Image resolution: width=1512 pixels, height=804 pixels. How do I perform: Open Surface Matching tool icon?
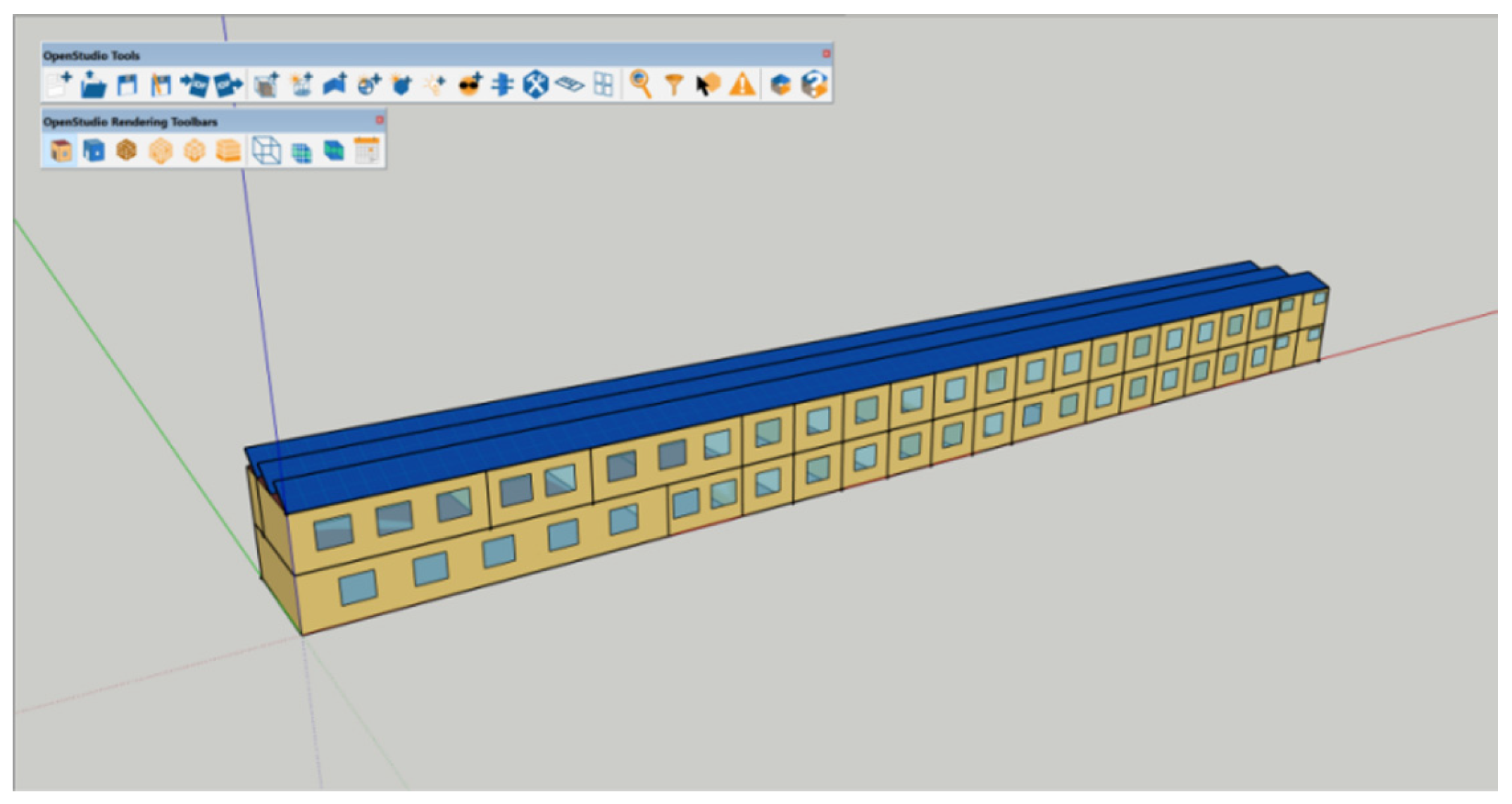[502, 85]
